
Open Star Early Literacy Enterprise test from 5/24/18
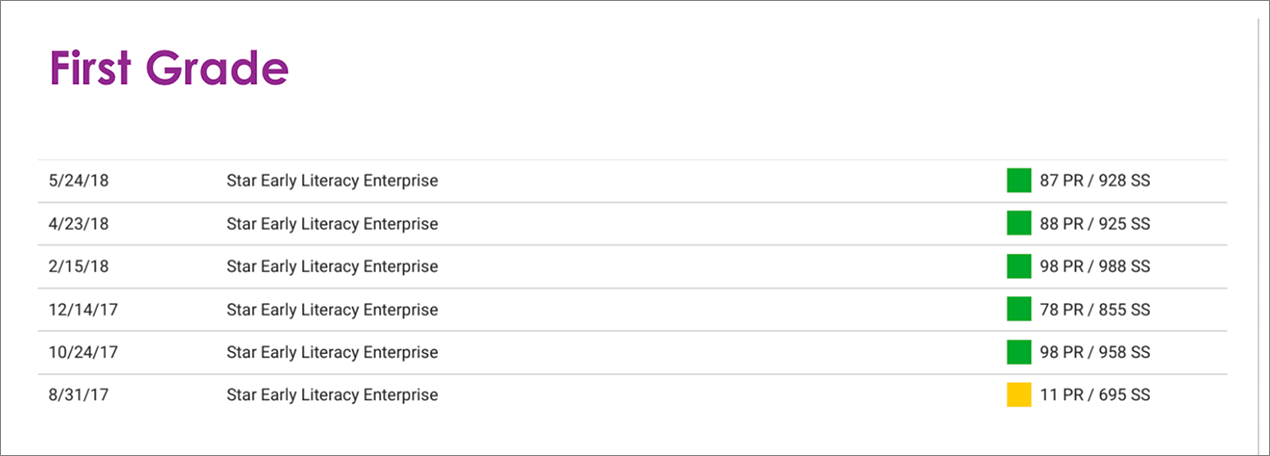[x=332, y=181]
